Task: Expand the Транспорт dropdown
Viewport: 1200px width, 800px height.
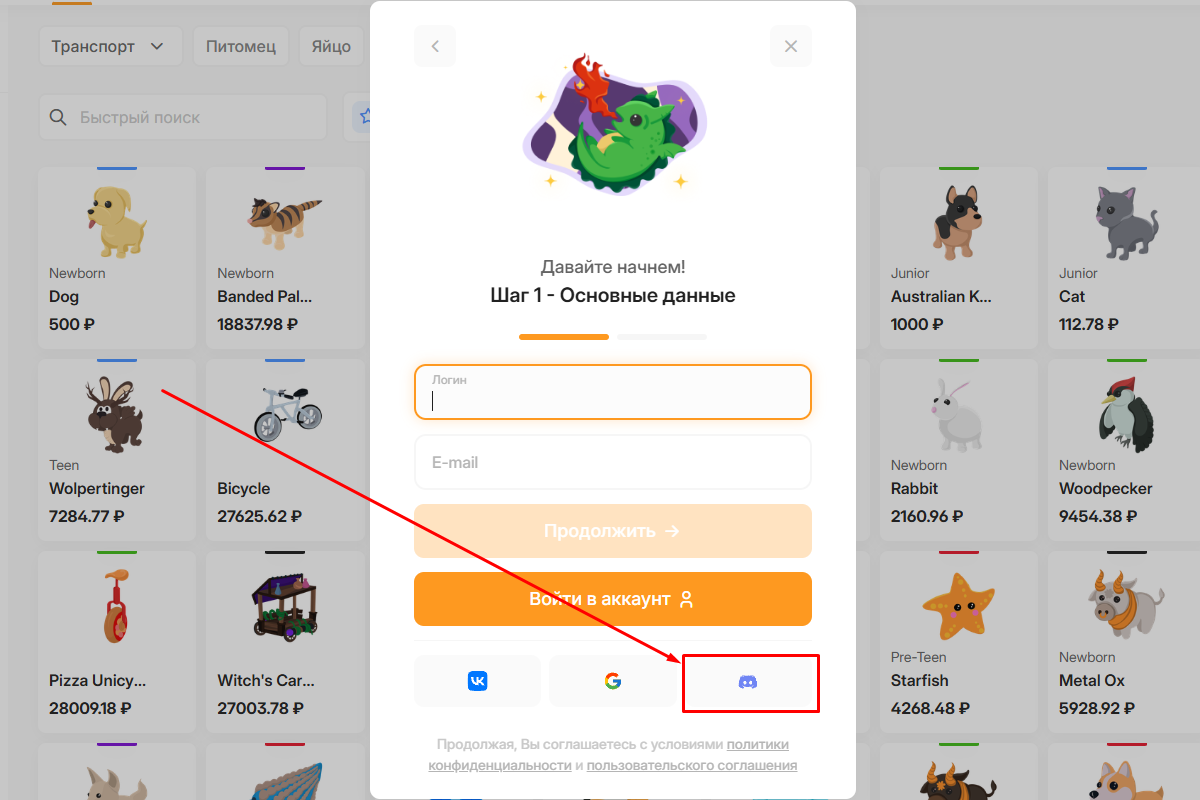Action: 110,46
